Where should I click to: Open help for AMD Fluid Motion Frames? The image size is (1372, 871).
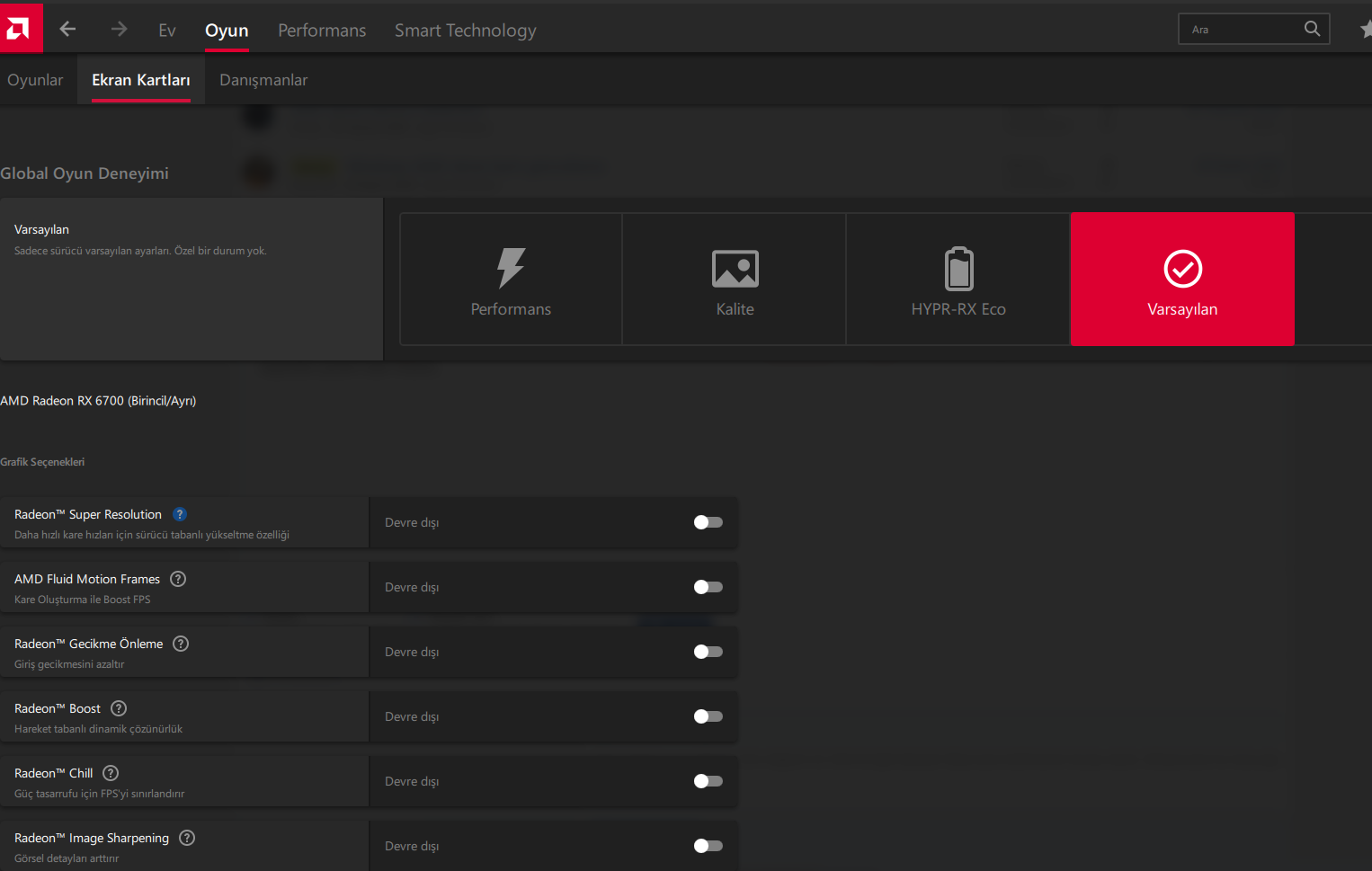point(178,579)
